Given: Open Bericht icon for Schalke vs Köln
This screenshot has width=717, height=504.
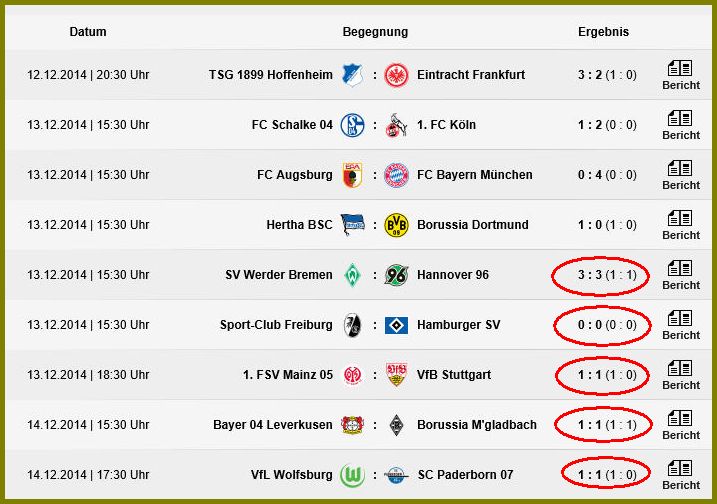Looking at the screenshot, I should point(680,118).
